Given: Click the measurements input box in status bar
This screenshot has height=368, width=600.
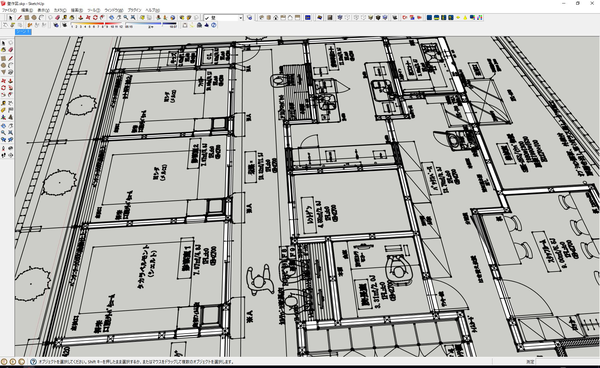Looking at the screenshot, I should pyautogui.click(x=567, y=361).
